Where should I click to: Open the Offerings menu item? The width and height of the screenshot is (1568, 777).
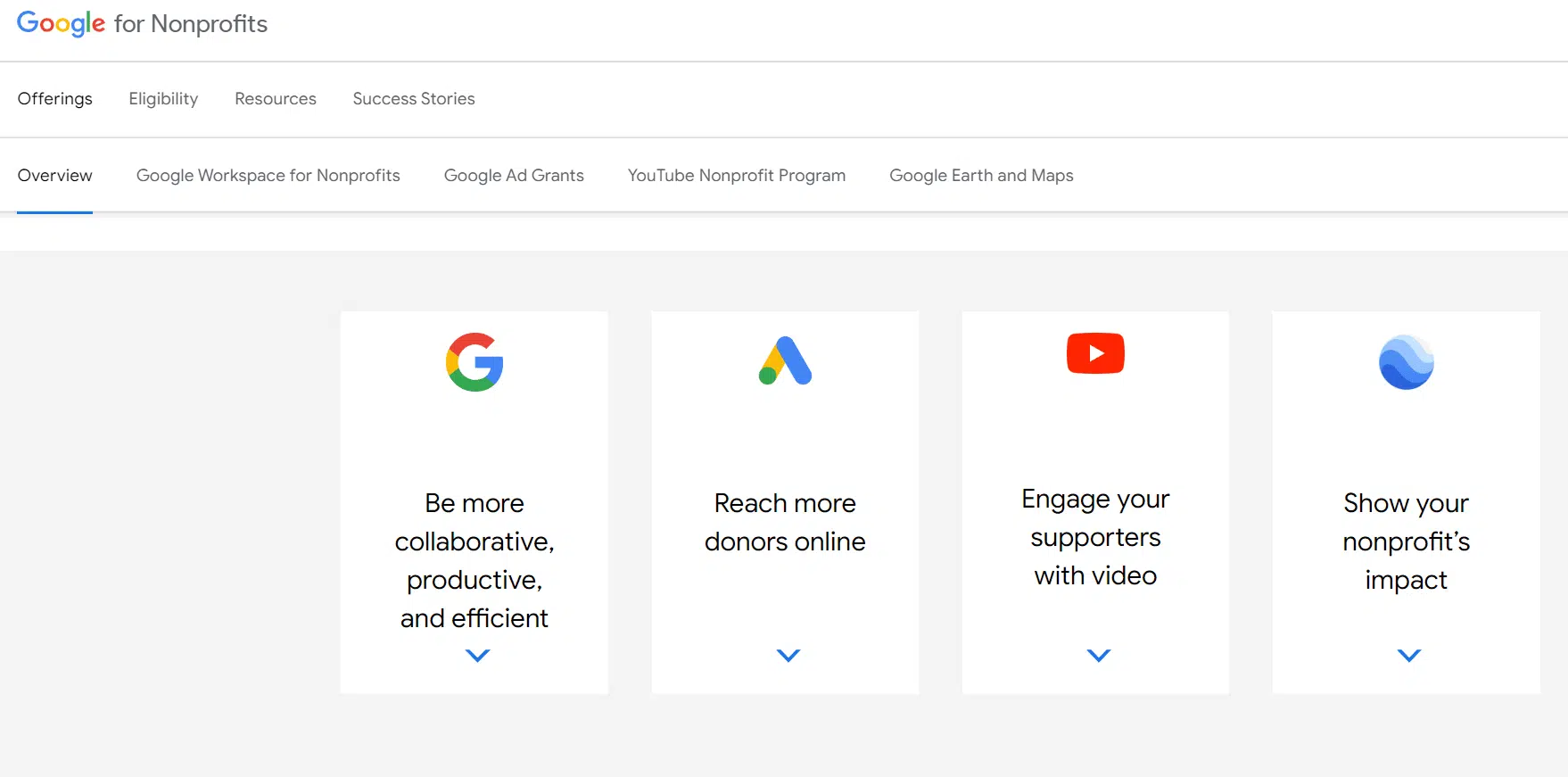click(x=55, y=99)
